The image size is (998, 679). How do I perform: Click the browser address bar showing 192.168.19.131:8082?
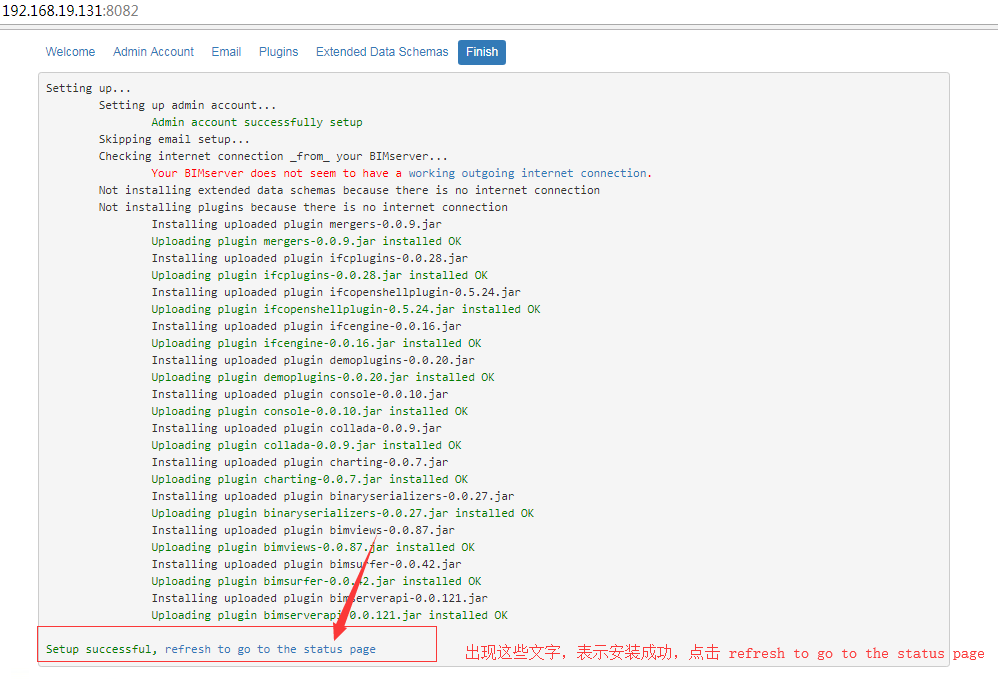pyautogui.click(x=70, y=11)
